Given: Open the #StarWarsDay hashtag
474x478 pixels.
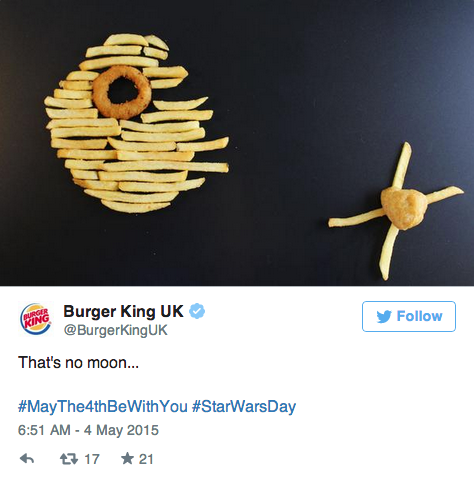Looking at the screenshot, I should [244, 406].
